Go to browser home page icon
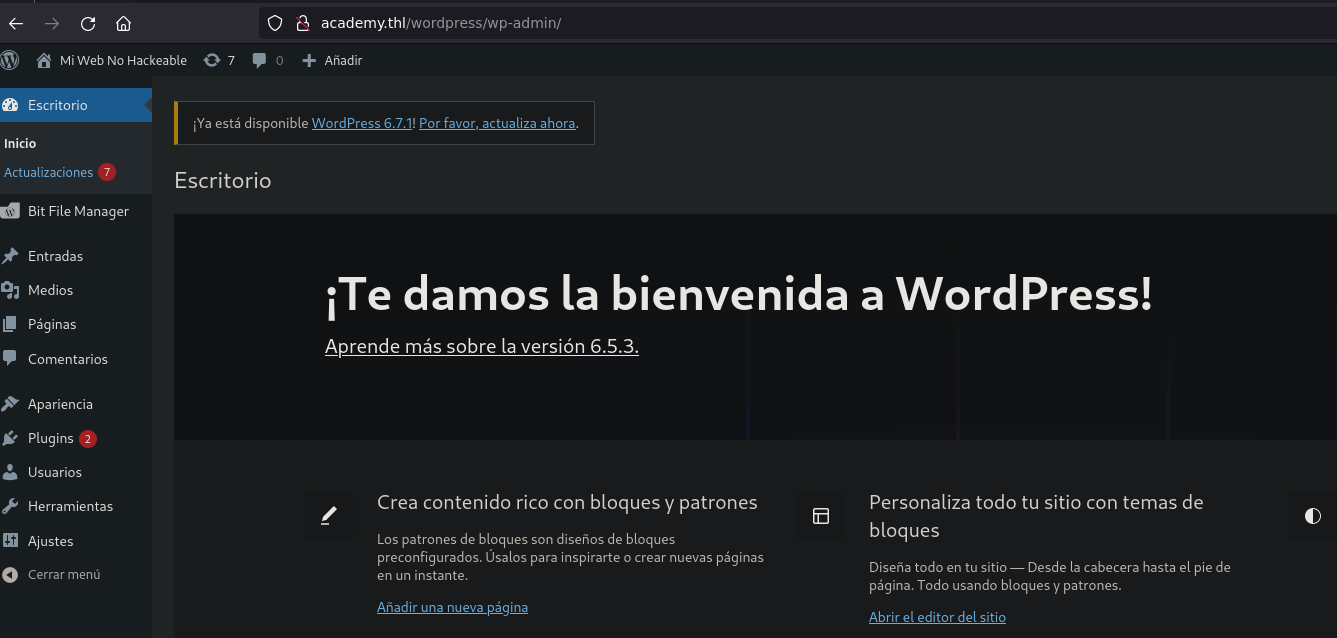This screenshot has height=638, width=1337. tap(123, 23)
